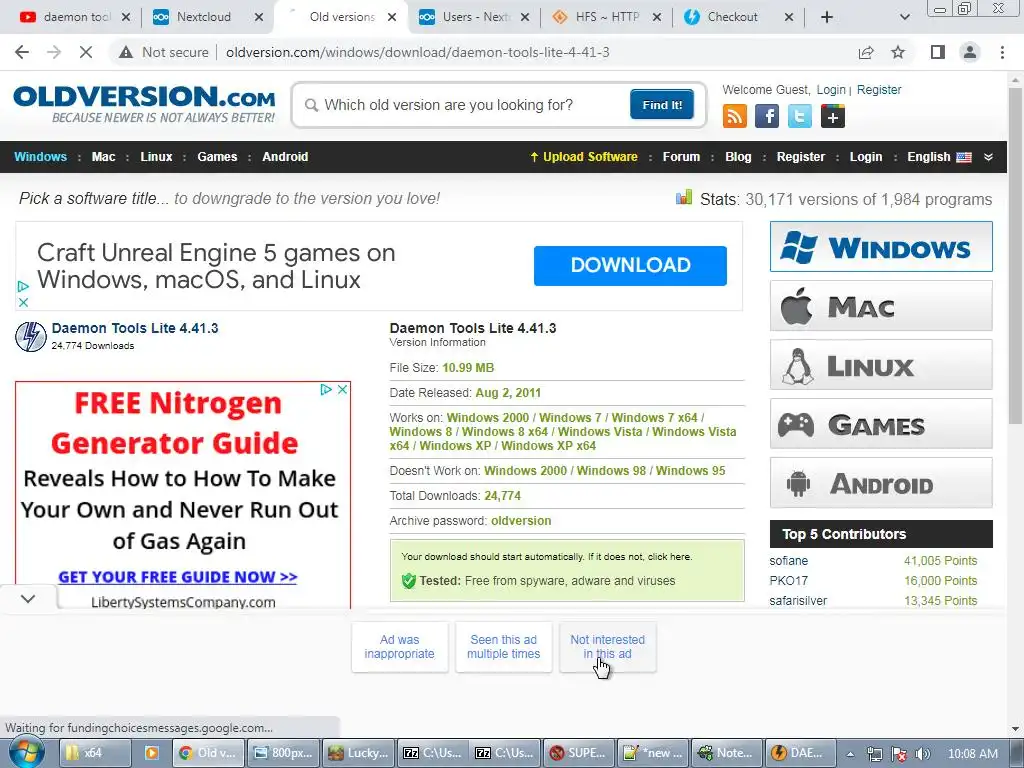Close the Unreal Engine banner ad X
Viewport: 1024px width, 768px height.
pyautogui.click(x=23, y=302)
